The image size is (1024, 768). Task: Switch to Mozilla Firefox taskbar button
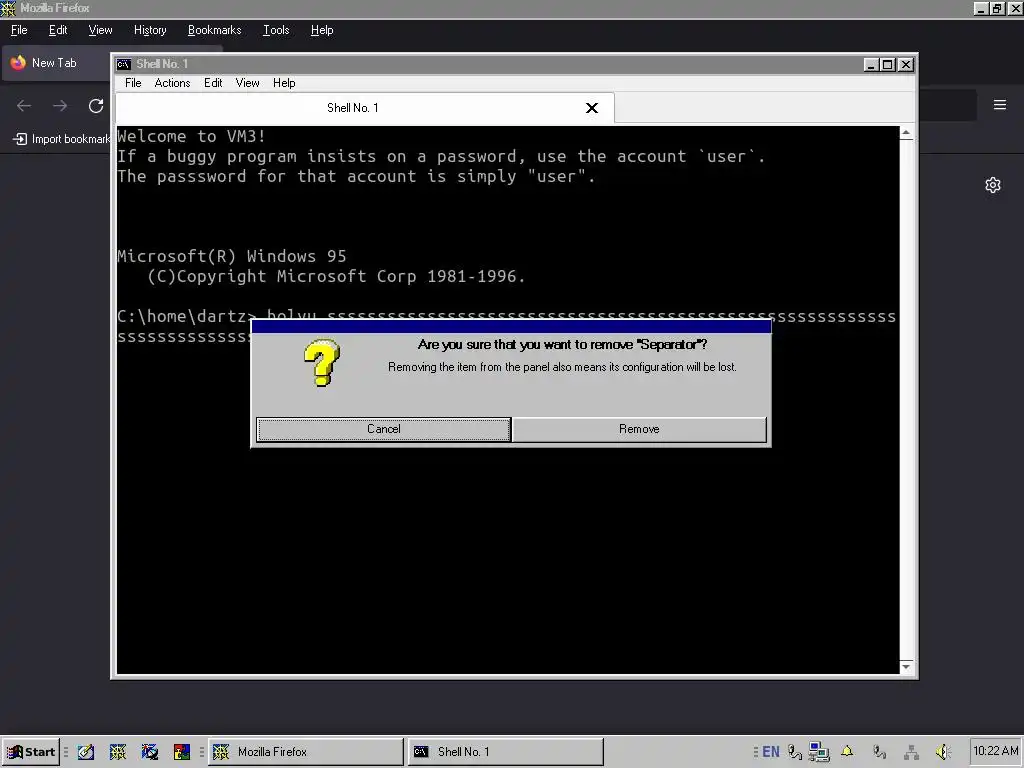[x=306, y=752]
